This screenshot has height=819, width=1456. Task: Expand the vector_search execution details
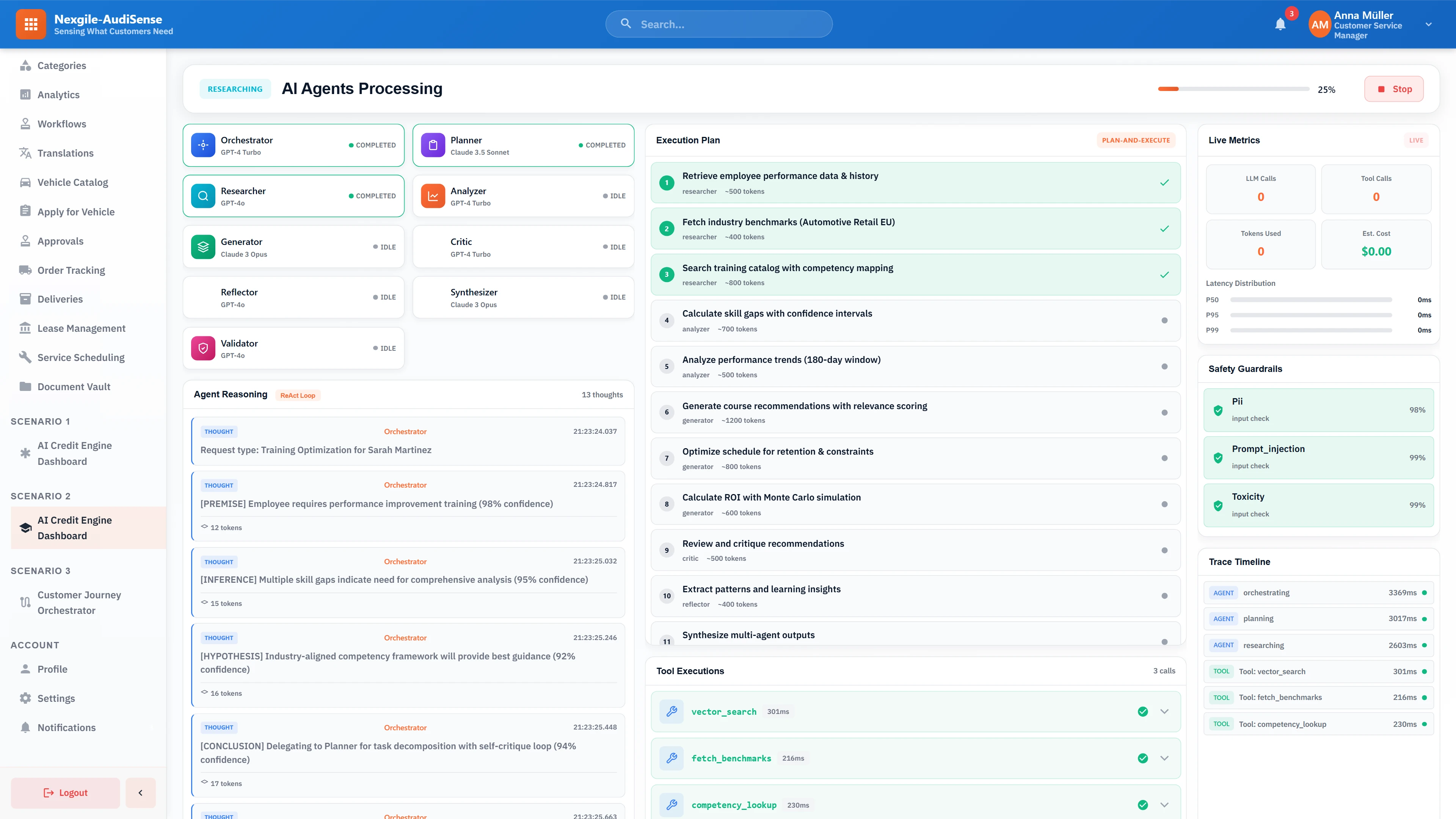point(1164,712)
